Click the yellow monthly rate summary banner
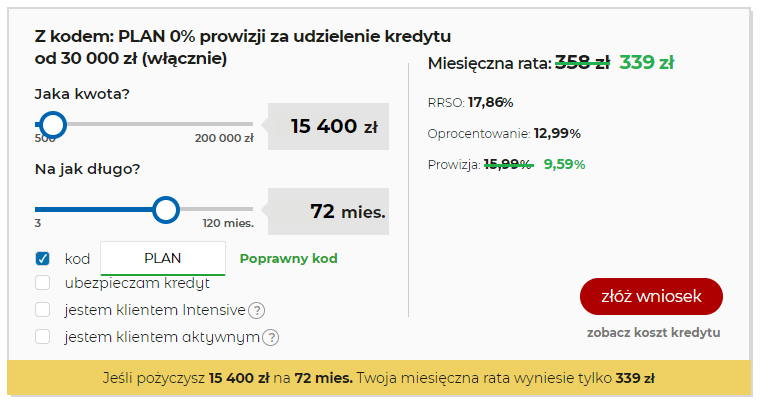 (379, 378)
